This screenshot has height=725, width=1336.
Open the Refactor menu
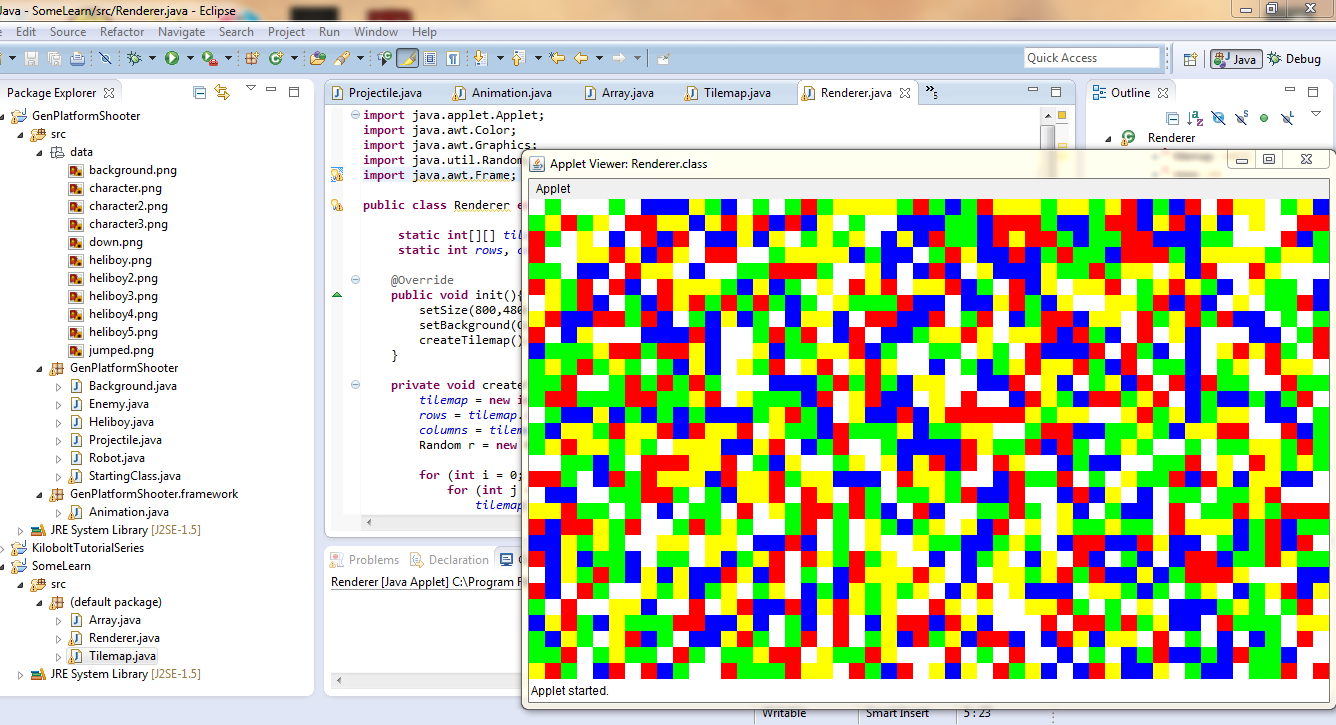click(x=121, y=32)
